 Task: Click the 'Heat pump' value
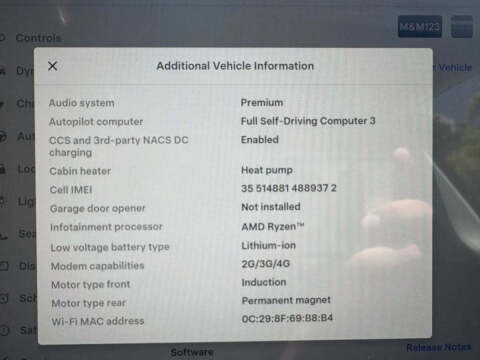click(267, 170)
